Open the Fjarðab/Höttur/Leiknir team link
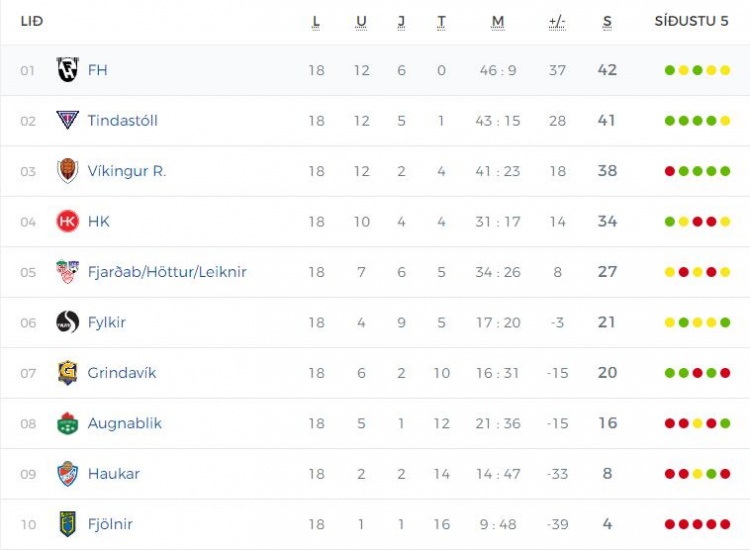The width and height of the screenshot is (750, 550). point(167,272)
